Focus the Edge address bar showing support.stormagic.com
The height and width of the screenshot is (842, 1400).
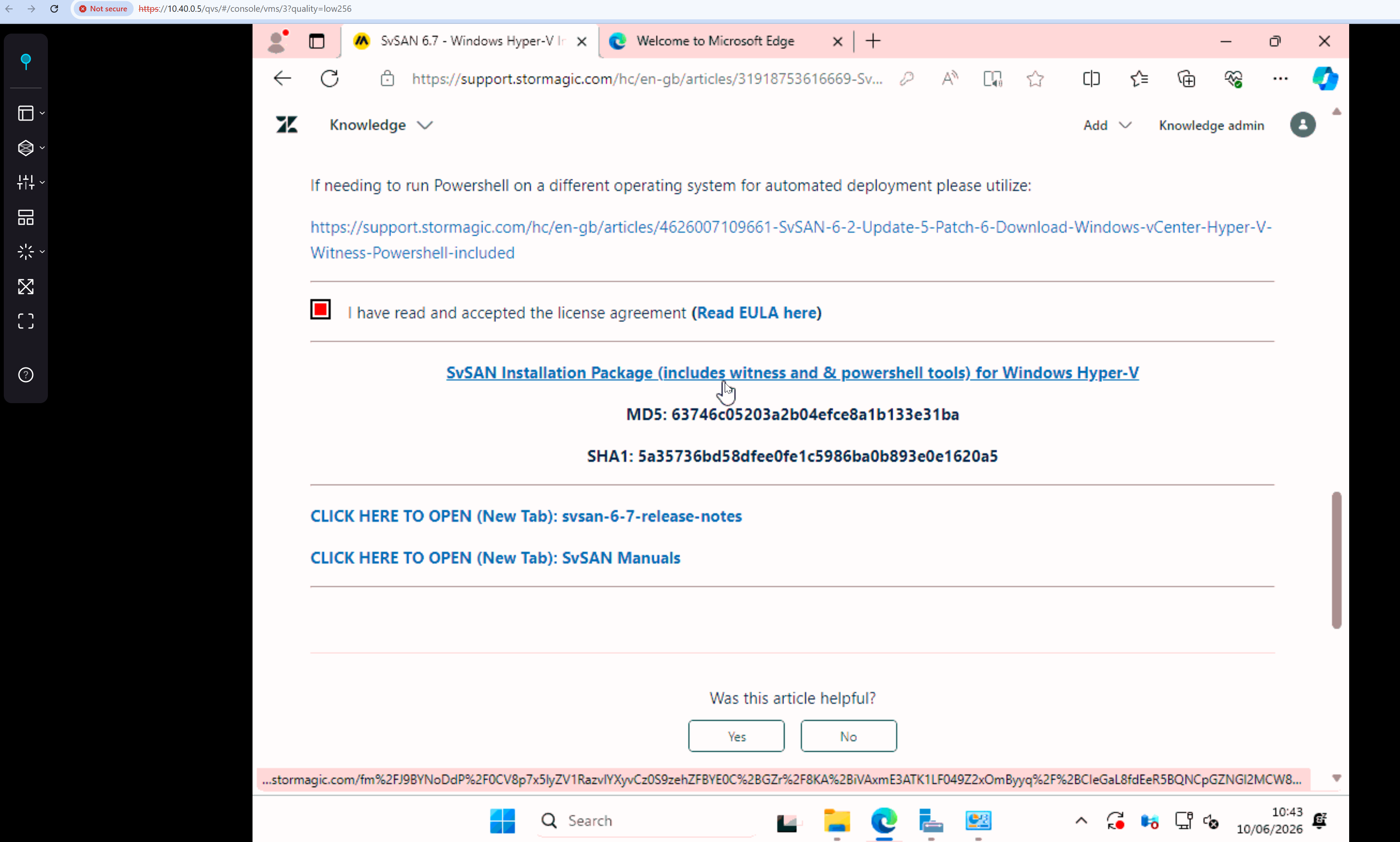coord(647,78)
